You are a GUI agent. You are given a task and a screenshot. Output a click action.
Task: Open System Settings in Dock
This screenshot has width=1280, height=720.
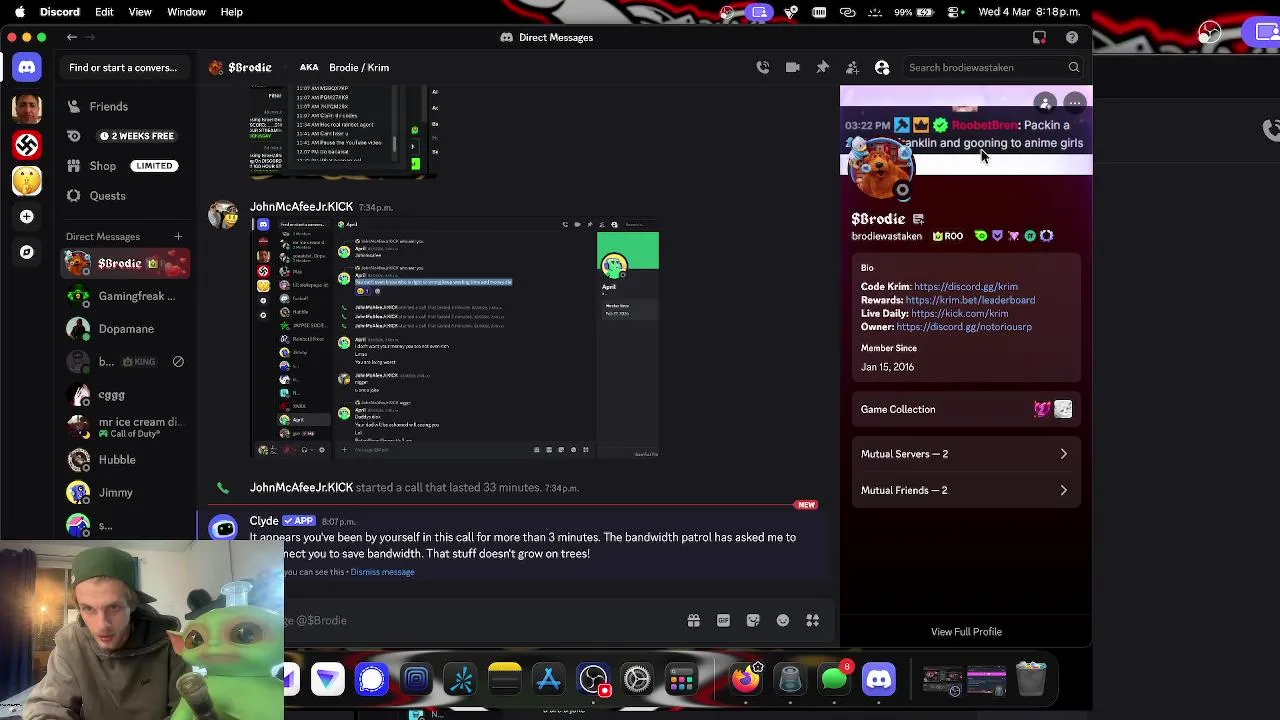(x=637, y=680)
